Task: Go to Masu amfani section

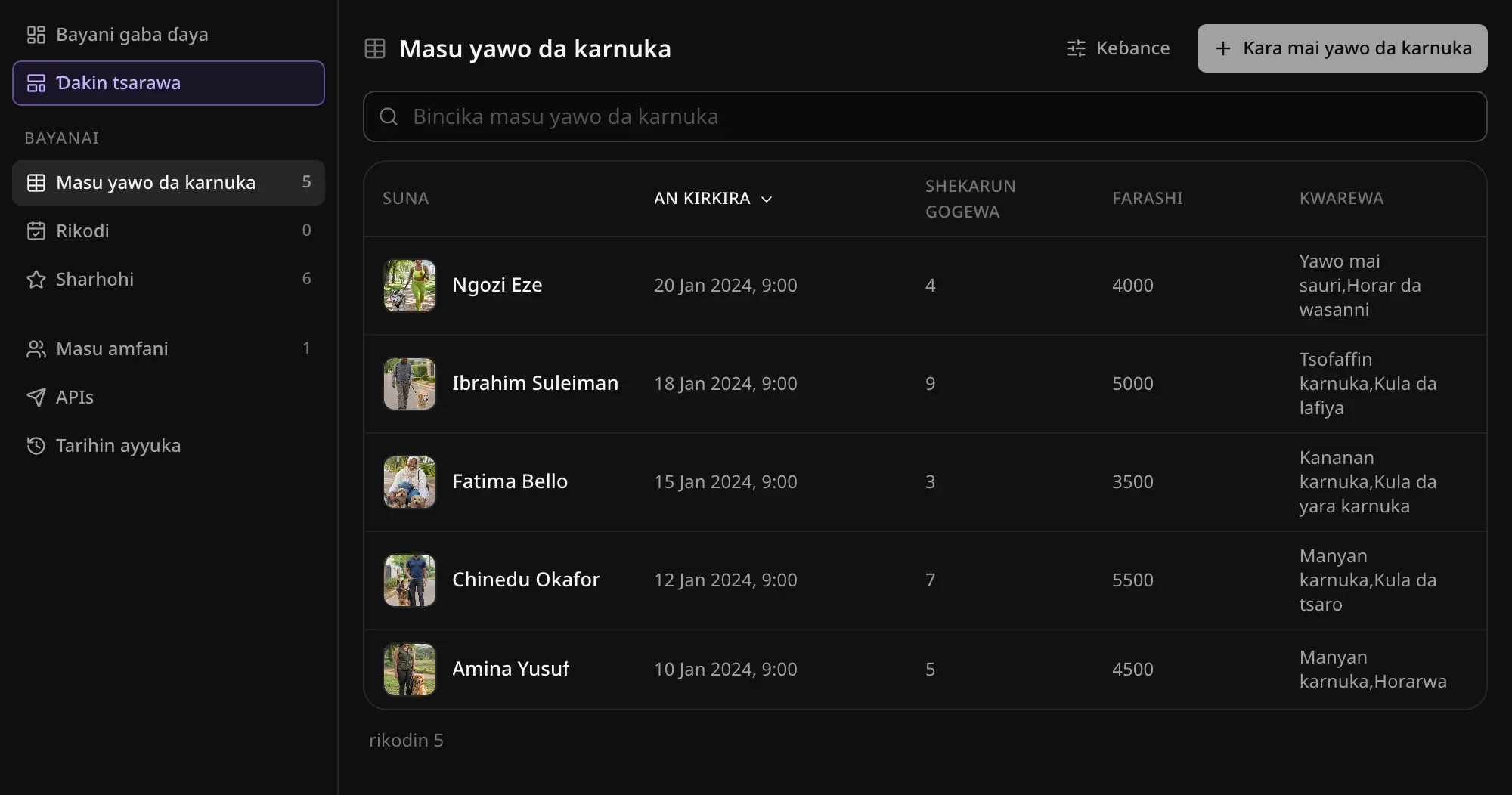Action: [169, 349]
